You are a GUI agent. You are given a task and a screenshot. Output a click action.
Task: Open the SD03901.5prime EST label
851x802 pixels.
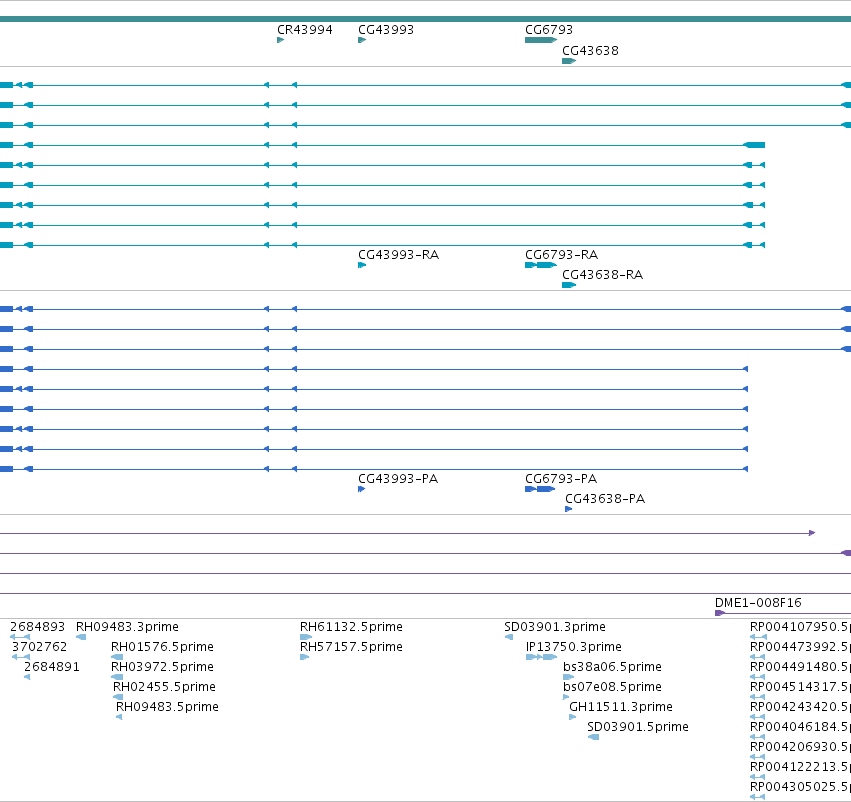(638, 727)
